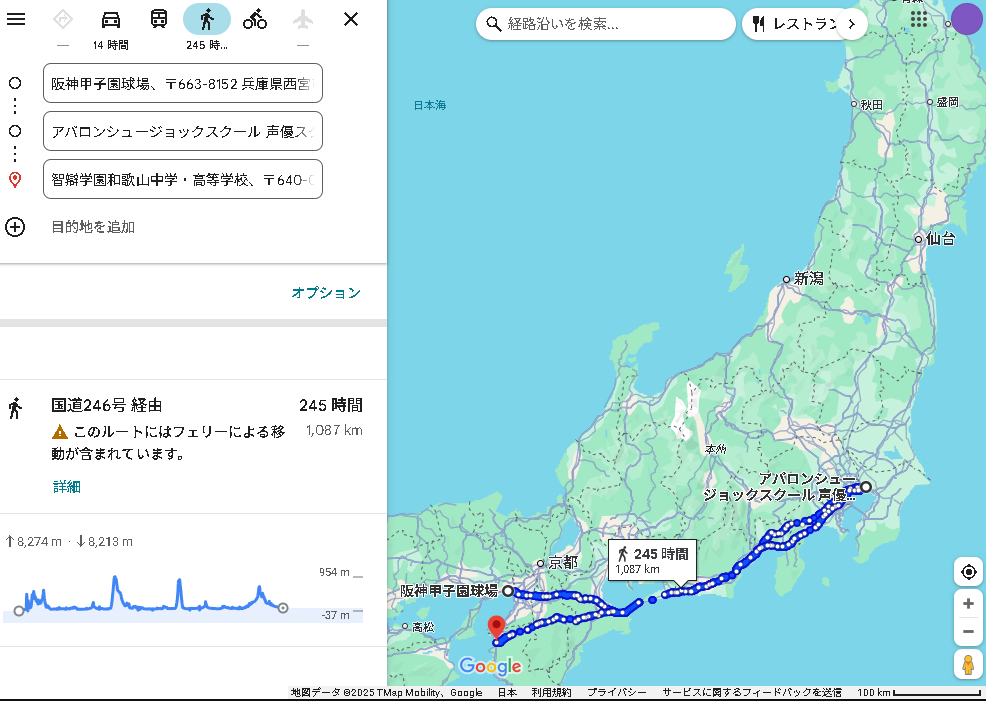Select the walking travel mode

click(x=207, y=19)
